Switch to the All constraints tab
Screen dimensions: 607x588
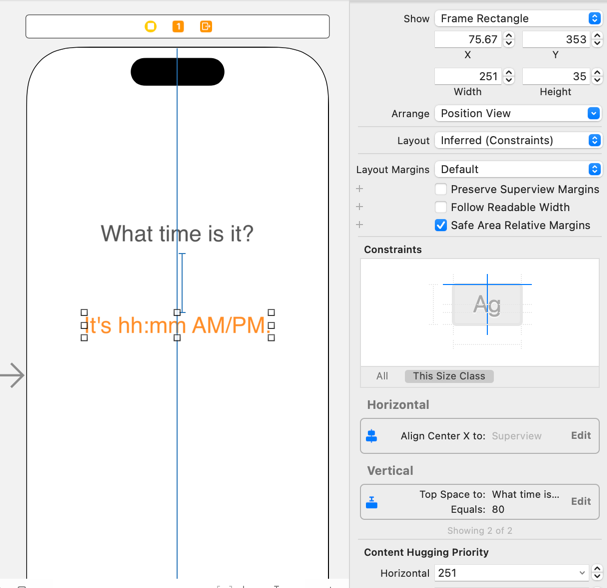point(382,376)
